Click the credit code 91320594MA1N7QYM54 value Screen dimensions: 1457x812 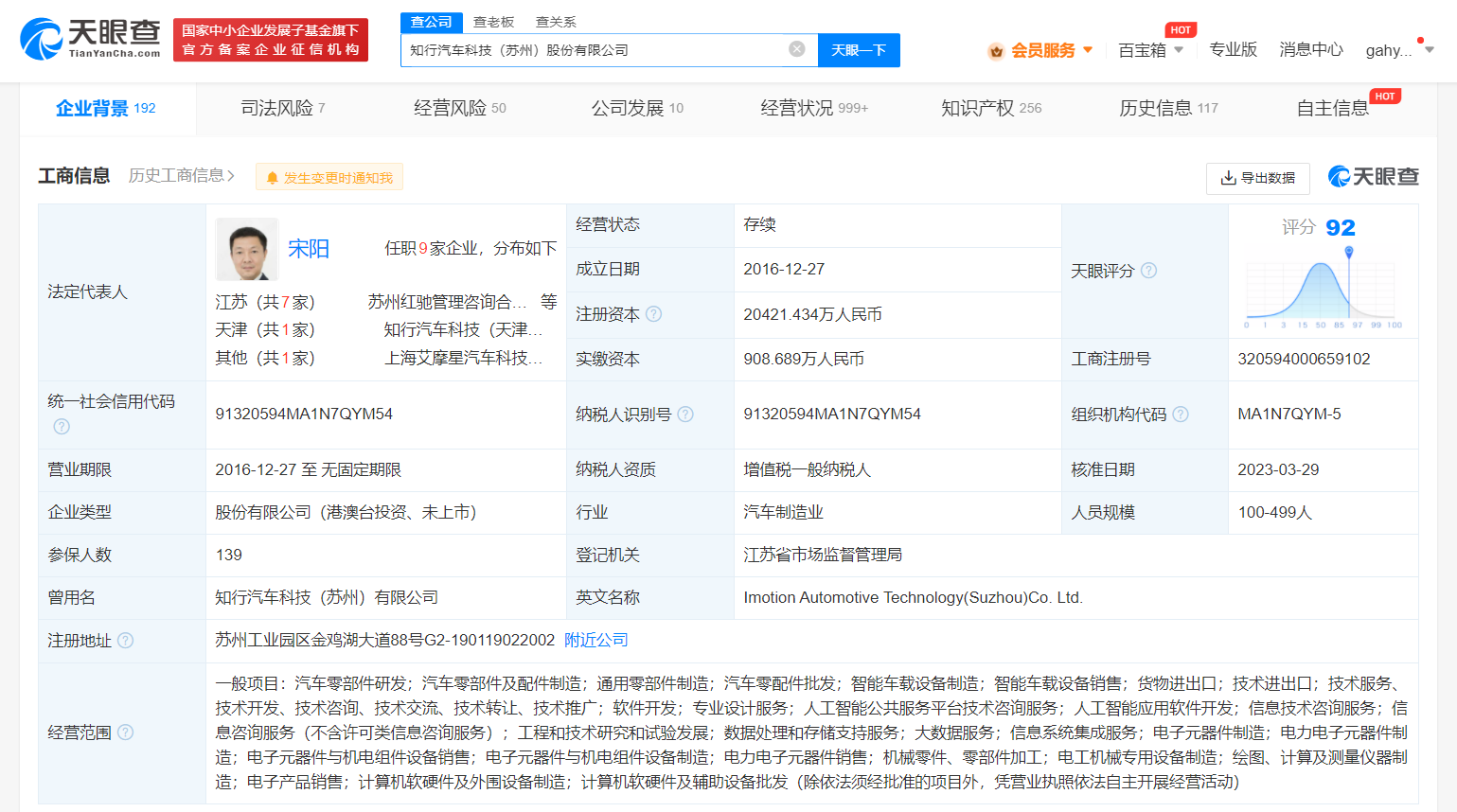tap(304, 415)
